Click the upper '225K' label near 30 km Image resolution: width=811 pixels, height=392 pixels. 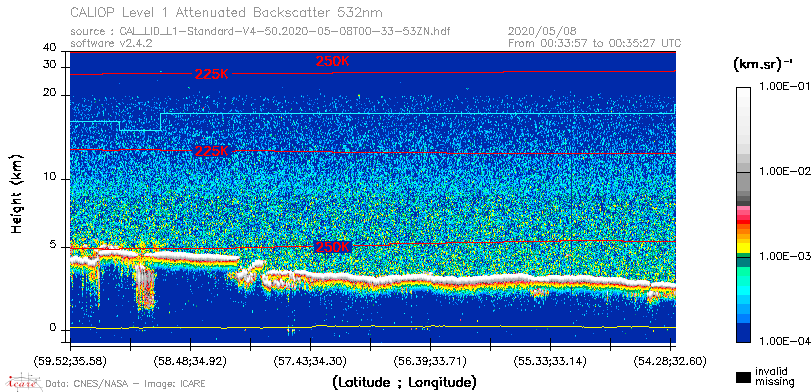[212, 74]
